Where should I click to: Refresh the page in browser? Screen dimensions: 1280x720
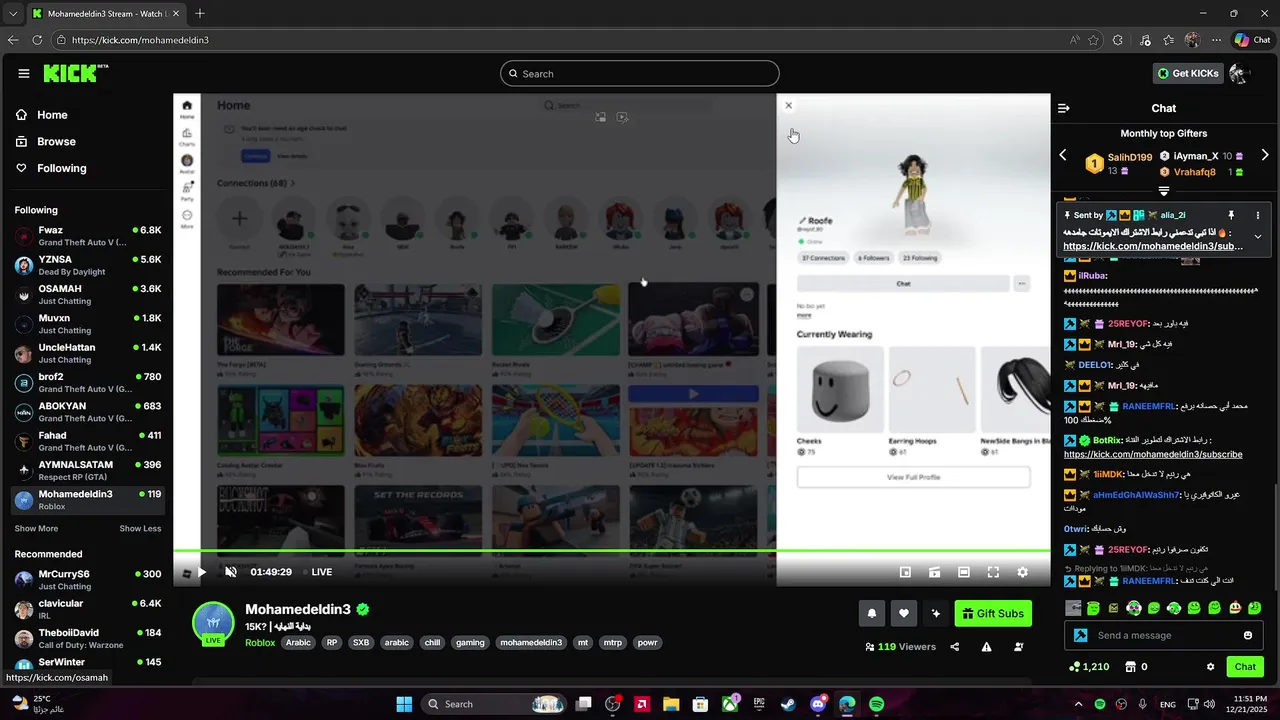click(37, 40)
